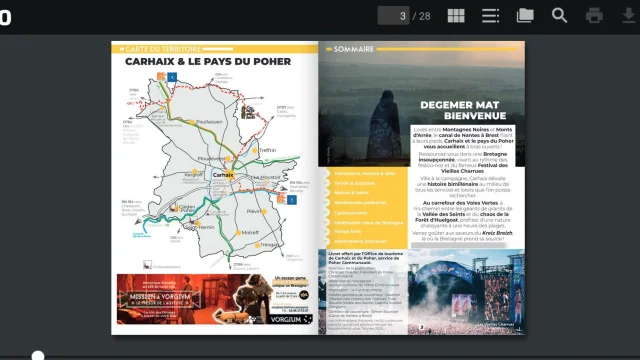Open the table of contents list

tap(490, 16)
